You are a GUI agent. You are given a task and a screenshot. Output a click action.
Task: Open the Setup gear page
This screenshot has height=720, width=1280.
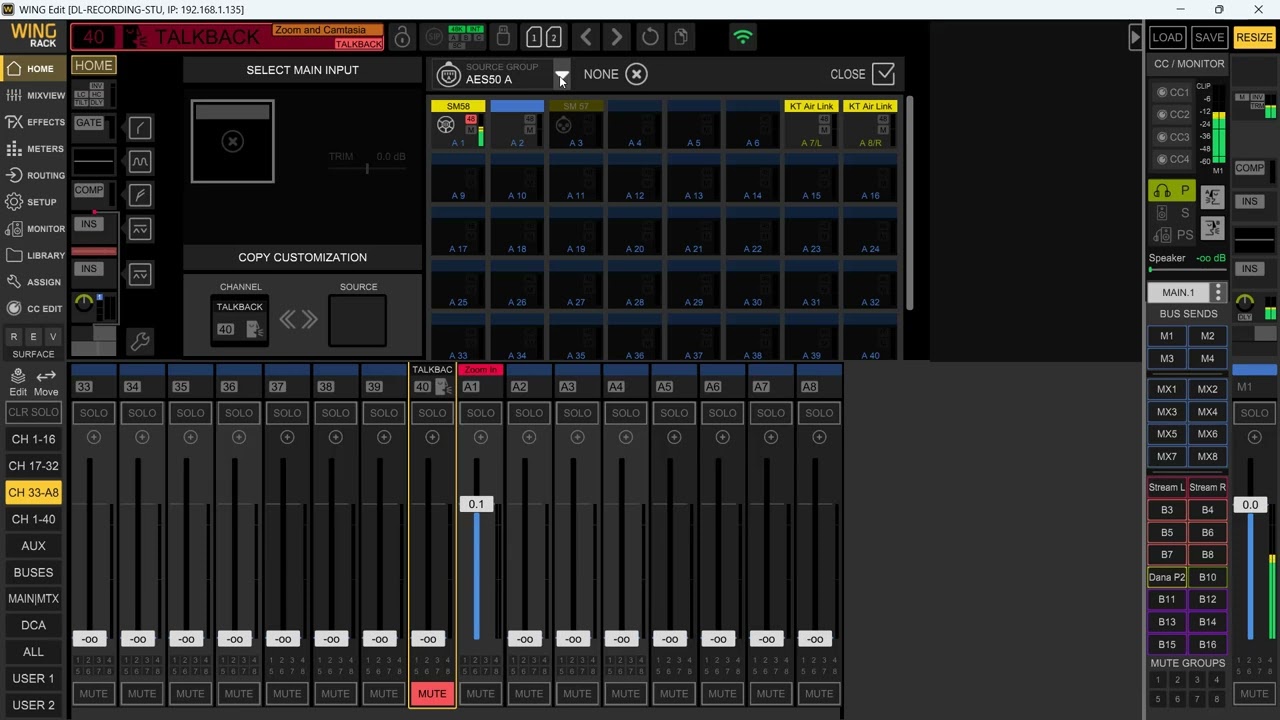point(34,202)
